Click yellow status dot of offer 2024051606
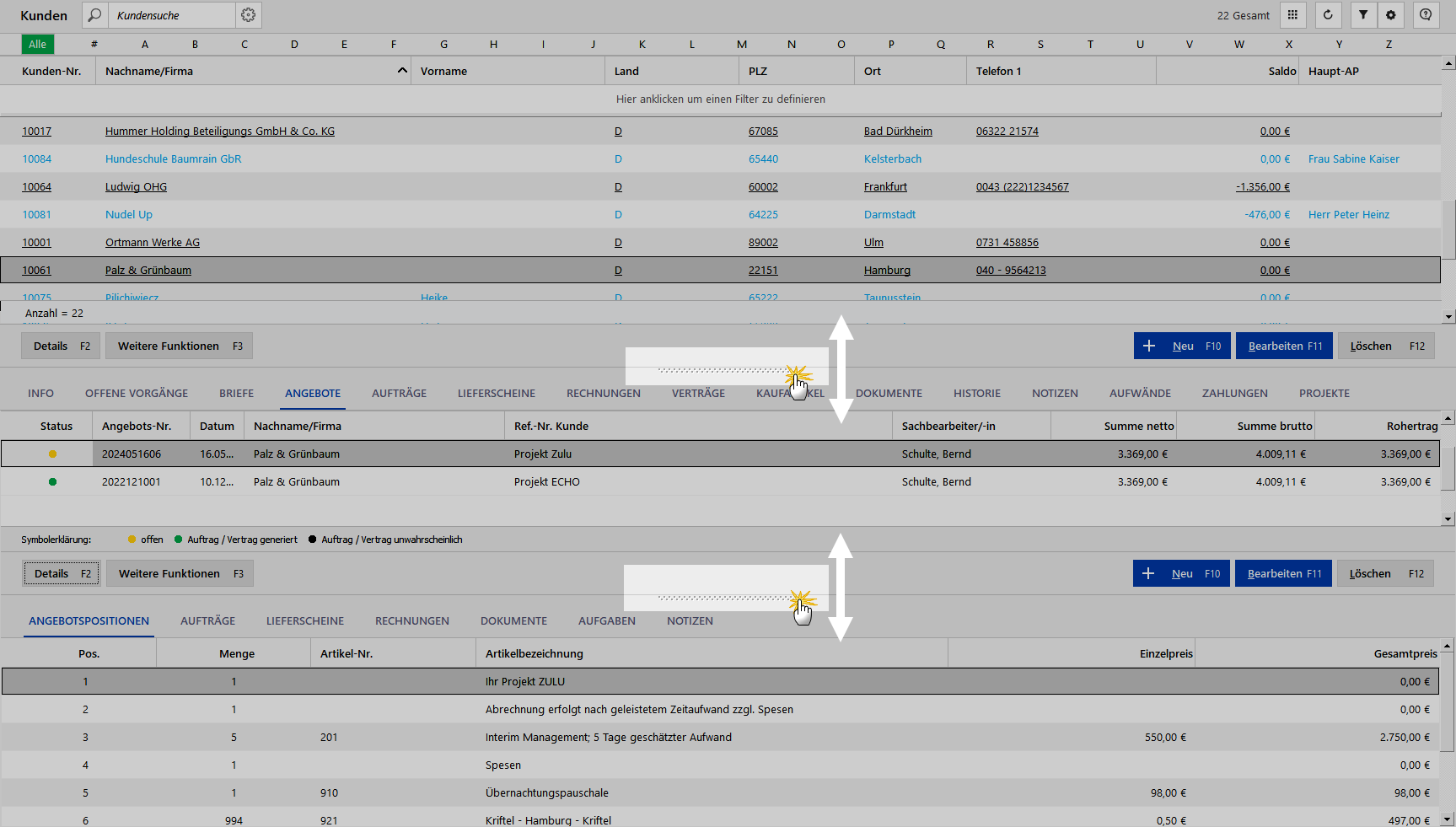The width and height of the screenshot is (1456, 827). pyautogui.click(x=52, y=454)
